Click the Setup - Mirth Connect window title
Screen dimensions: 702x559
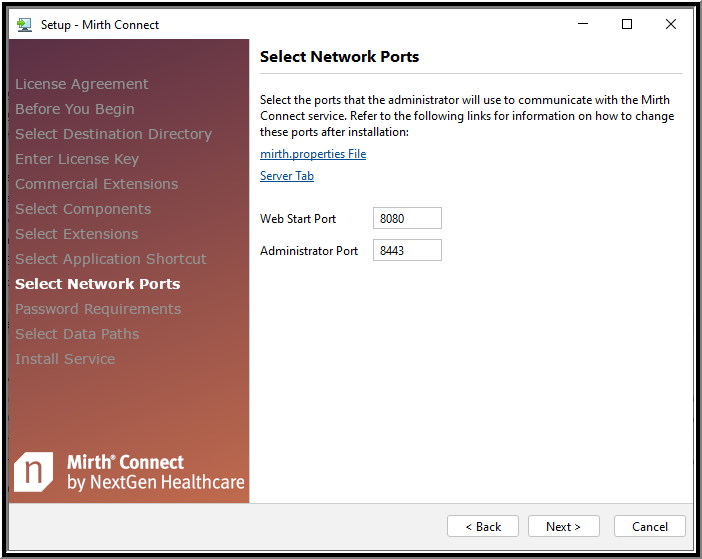click(x=100, y=25)
